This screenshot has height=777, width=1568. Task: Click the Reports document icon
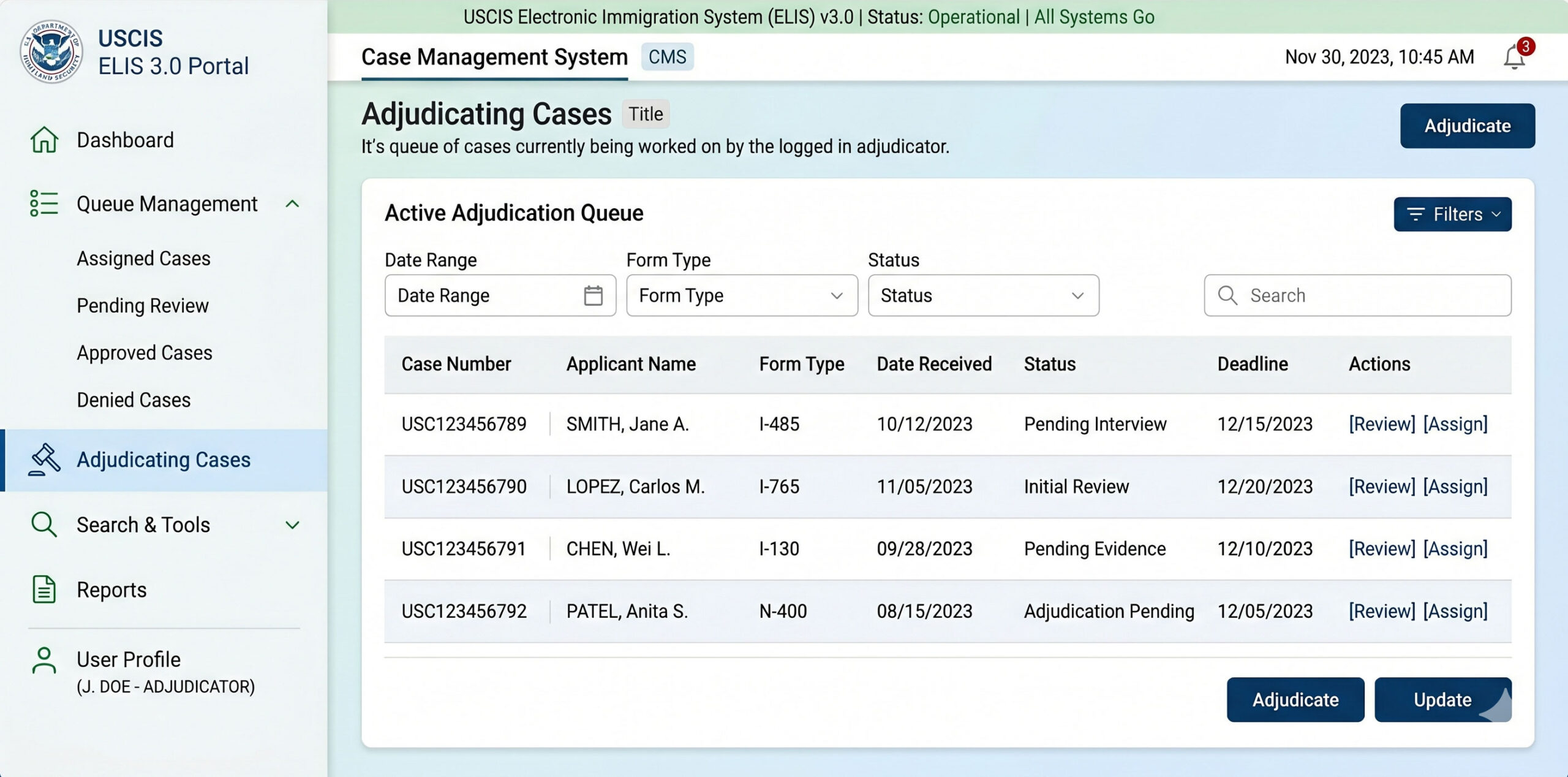click(x=43, y=589)
